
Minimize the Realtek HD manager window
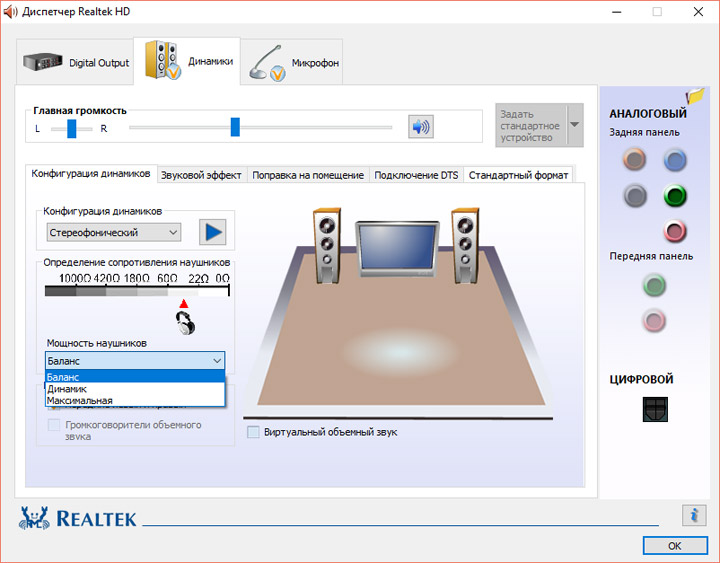click(x=616, y=12)
